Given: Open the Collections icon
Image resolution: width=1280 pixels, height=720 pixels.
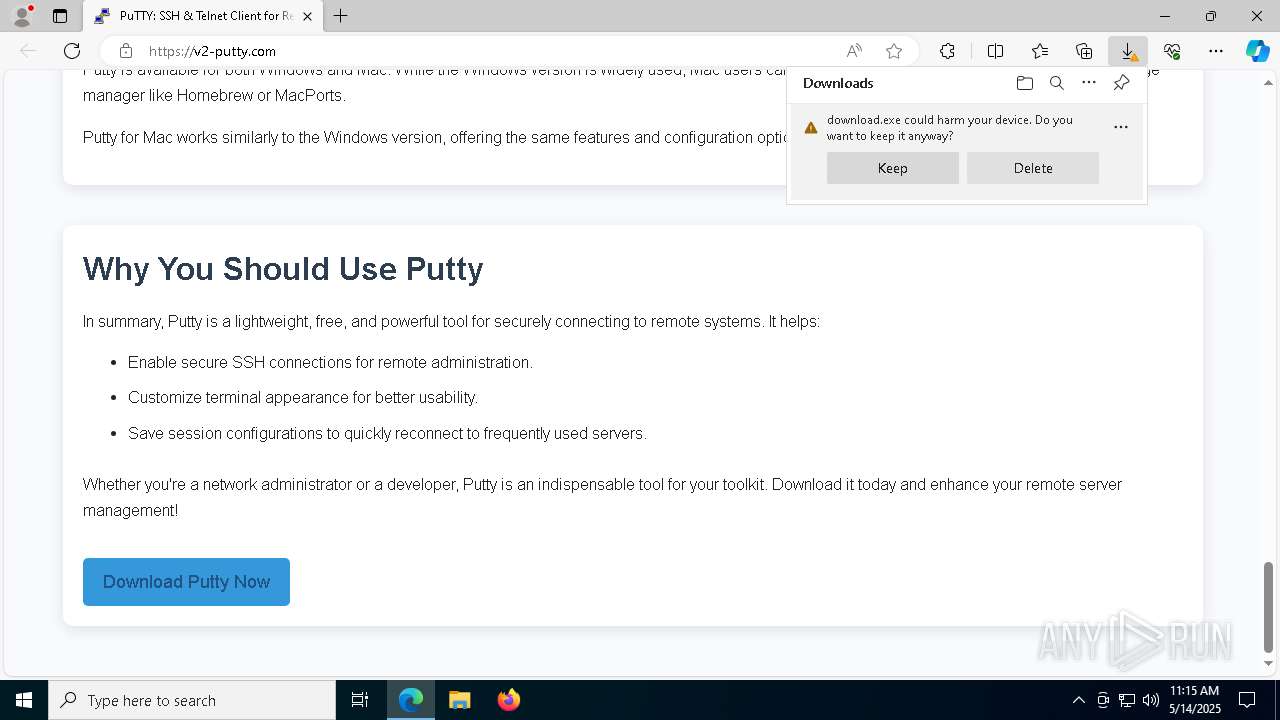Looking at the screenshot, I should [1084, 51].
